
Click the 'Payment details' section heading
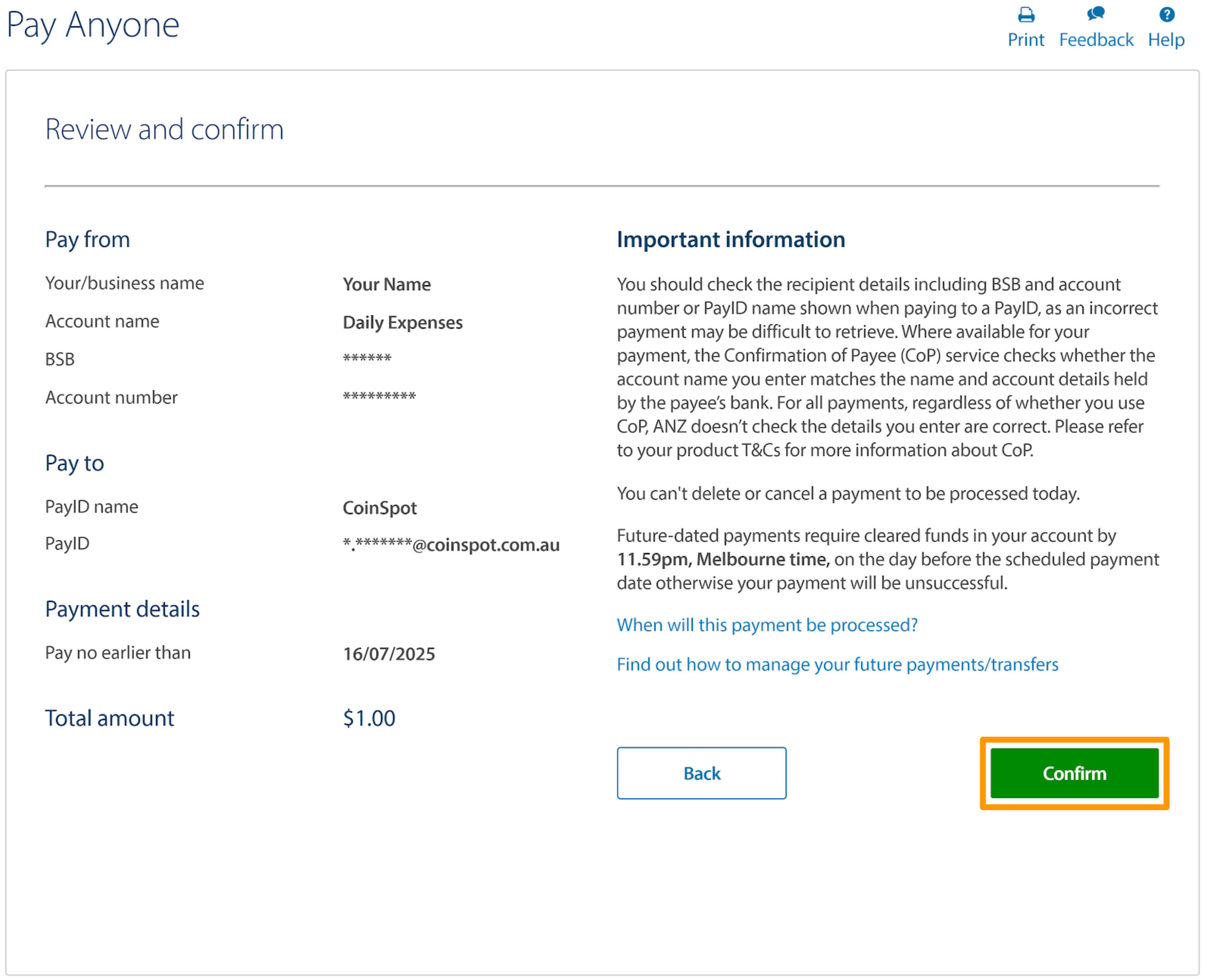click(123, 609)
